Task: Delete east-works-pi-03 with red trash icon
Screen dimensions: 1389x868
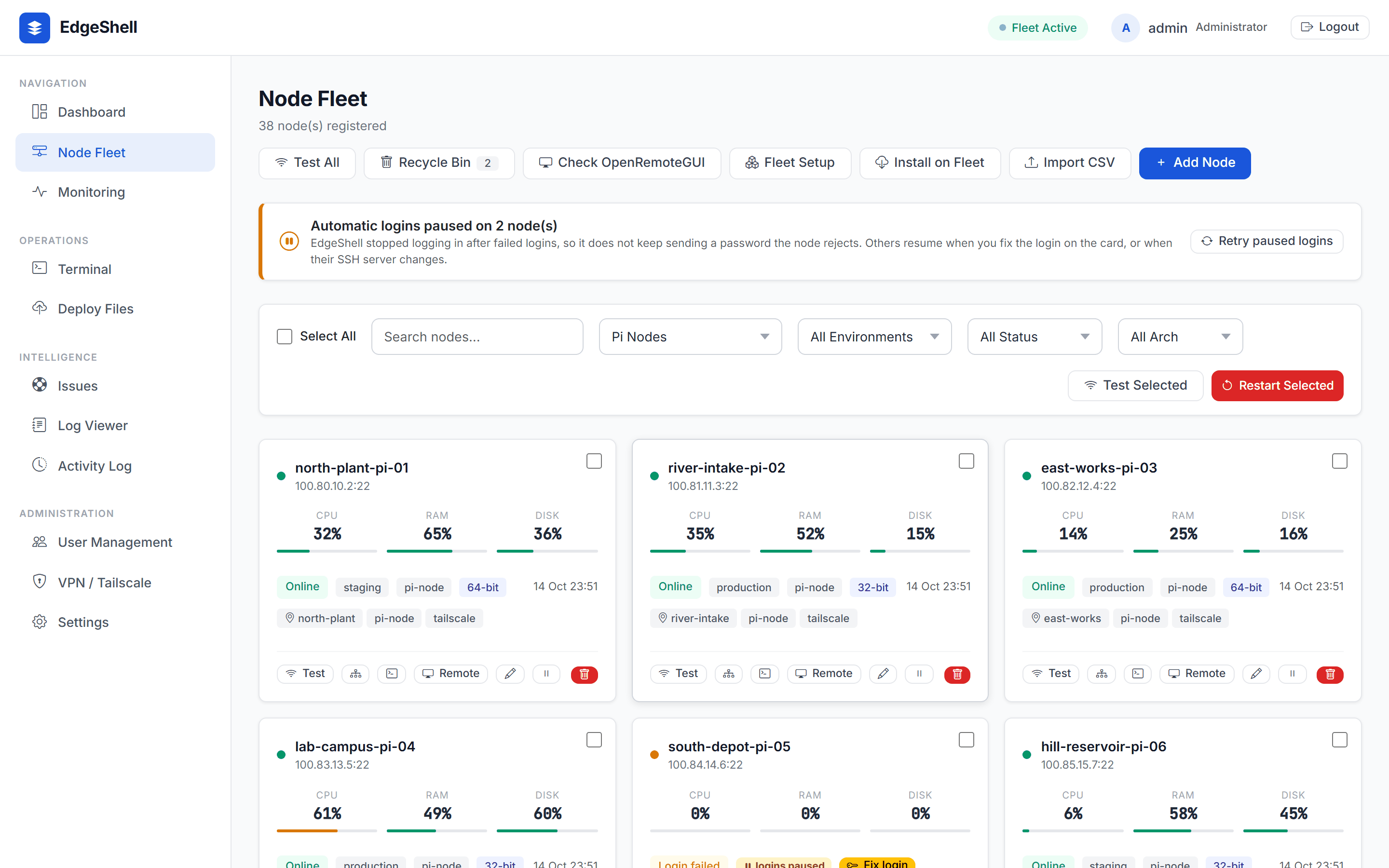Action: 1330,674
